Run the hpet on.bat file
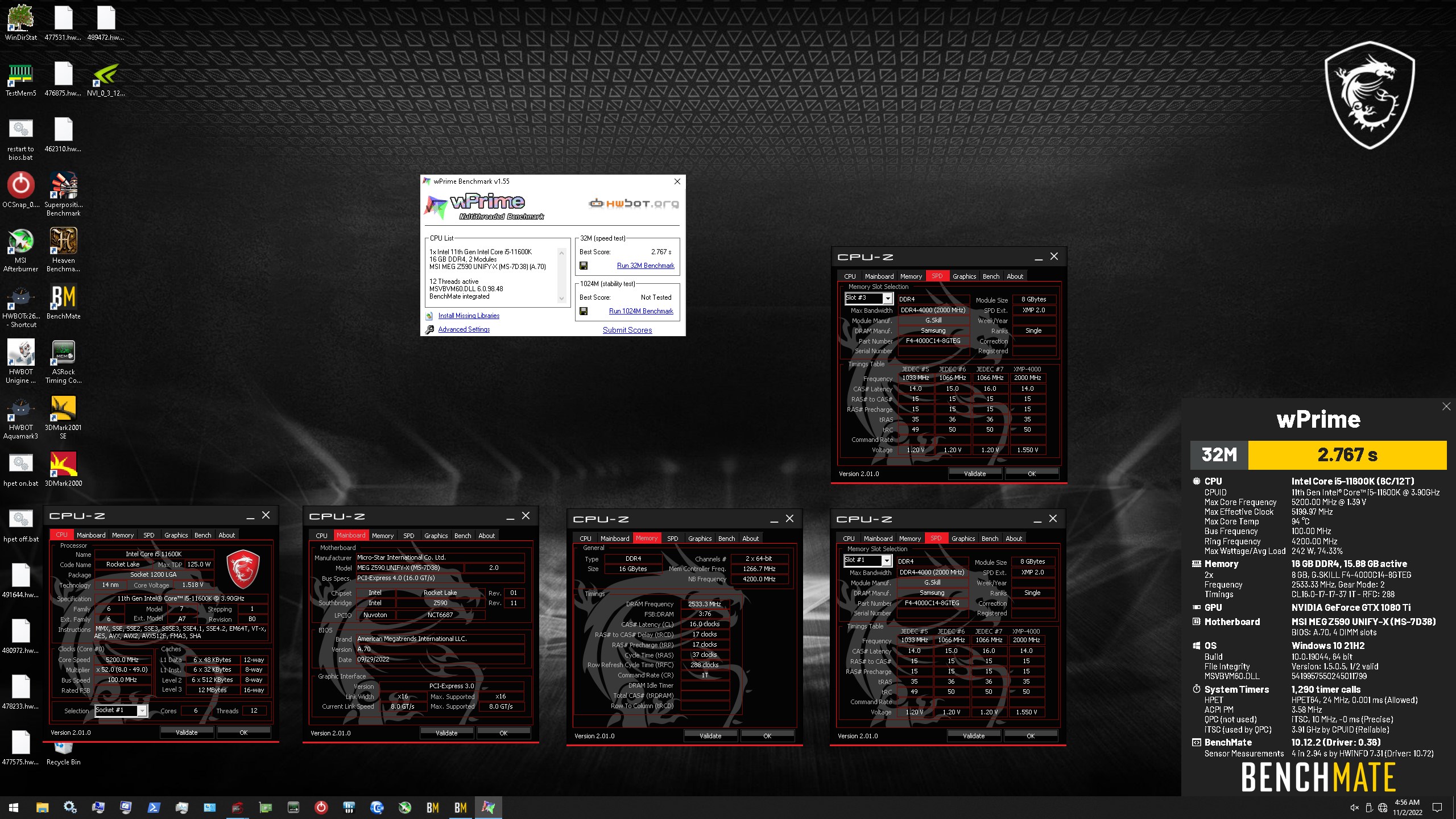 pos(21,469)
